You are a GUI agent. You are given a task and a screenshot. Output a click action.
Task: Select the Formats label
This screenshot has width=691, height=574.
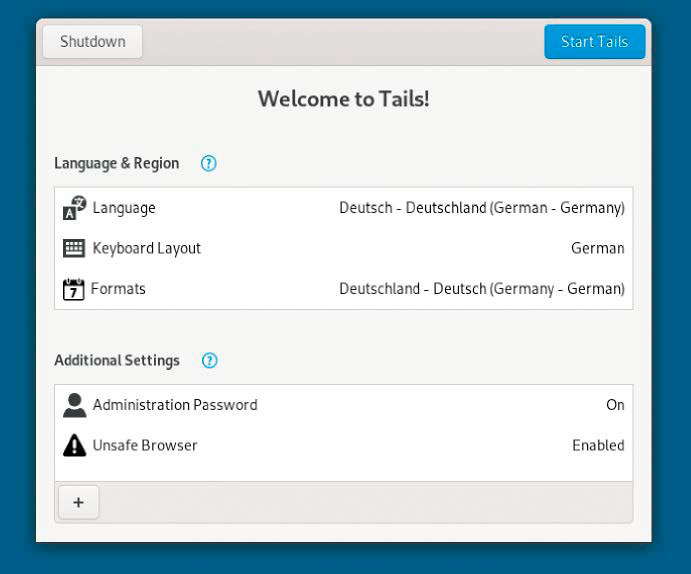pos(118,289)
